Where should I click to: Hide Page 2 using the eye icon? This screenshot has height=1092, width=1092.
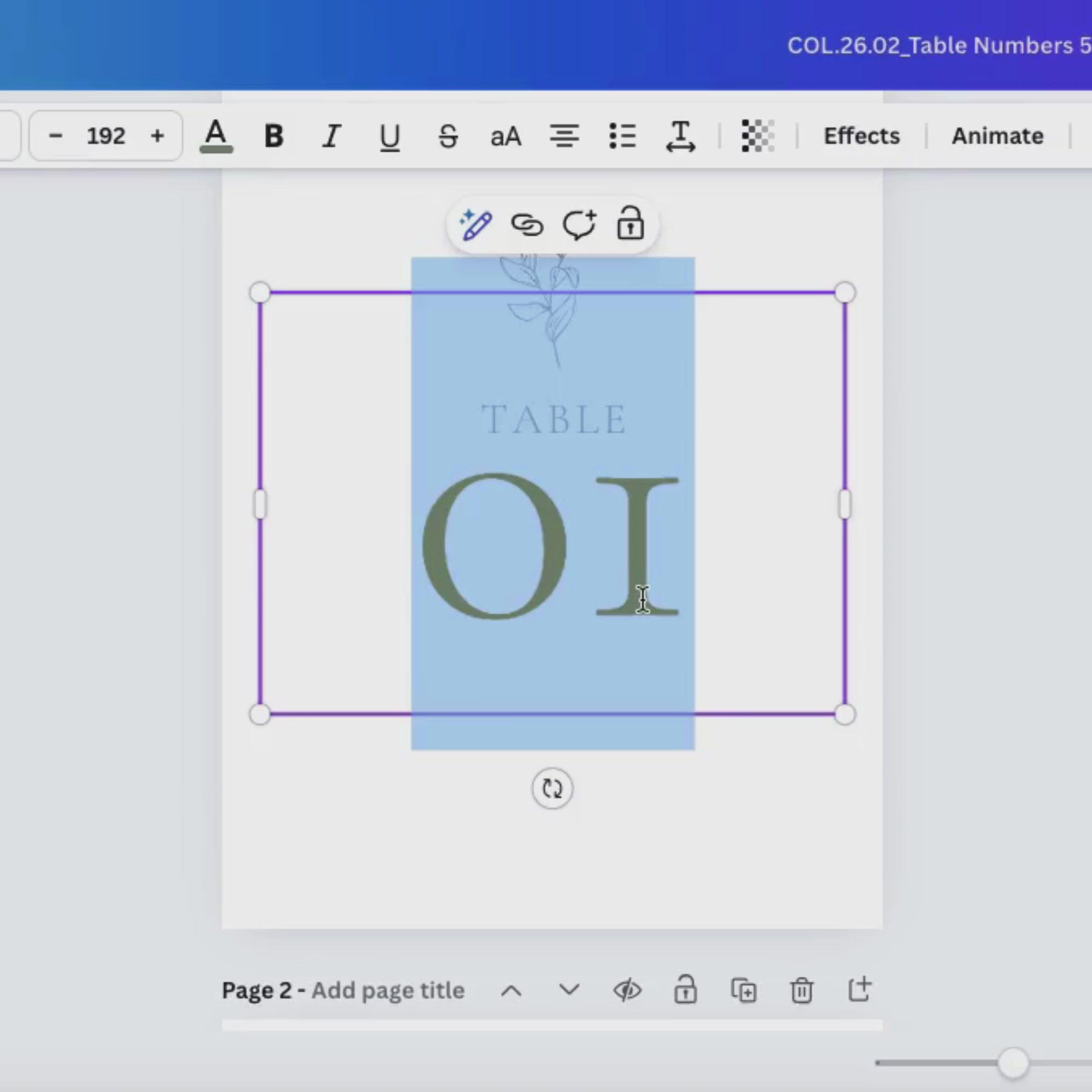coord(627,990)
